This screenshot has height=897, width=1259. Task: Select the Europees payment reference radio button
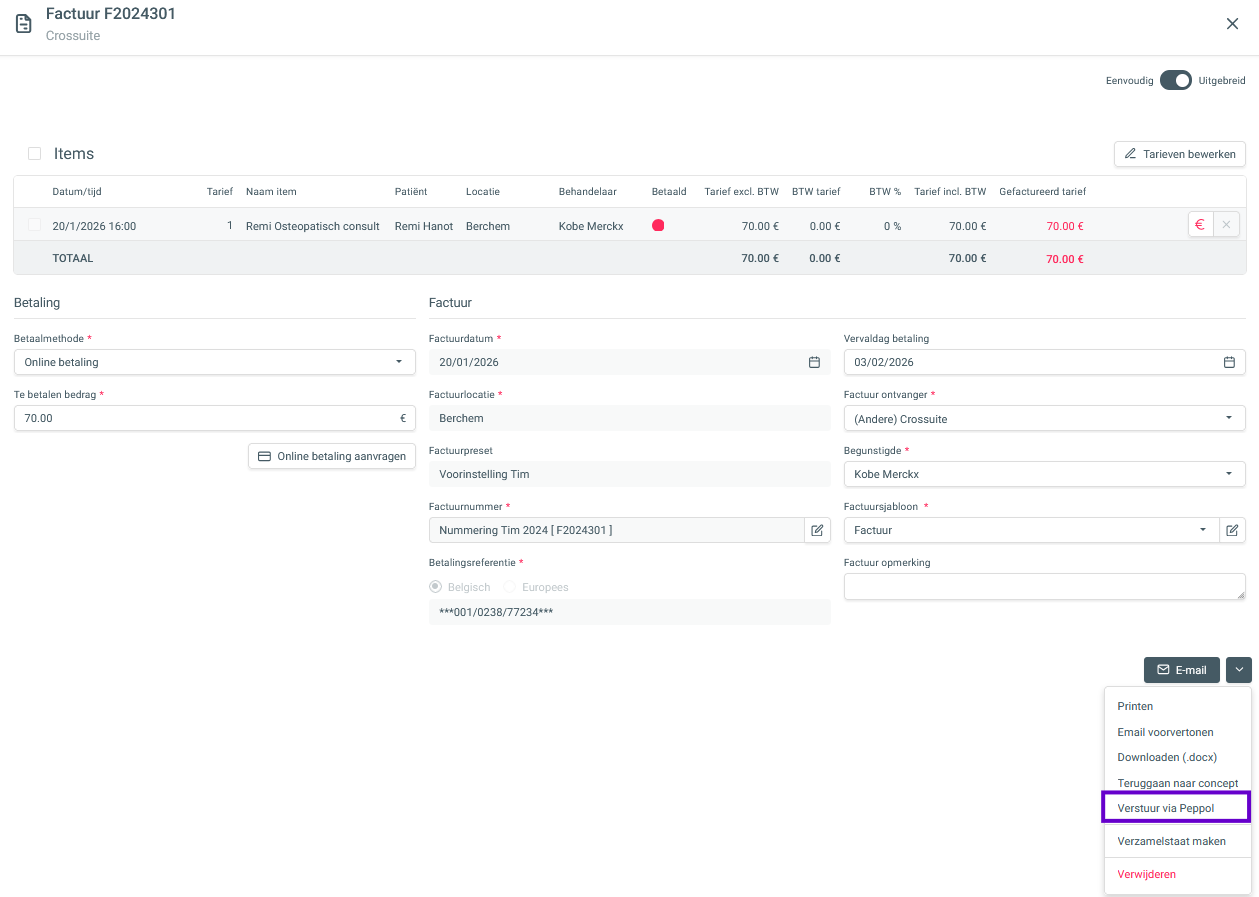[x=510, y=587]
